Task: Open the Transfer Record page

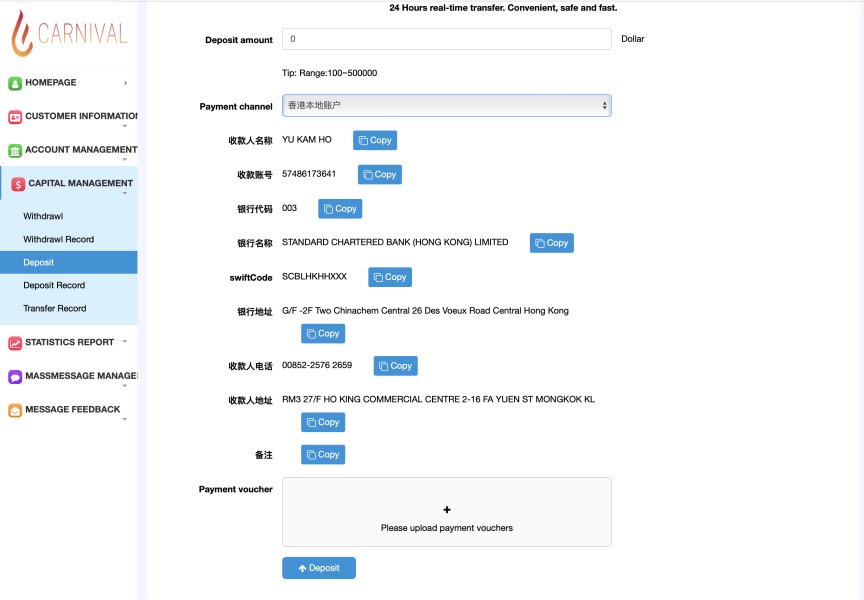Action: [x=55, y=309]
